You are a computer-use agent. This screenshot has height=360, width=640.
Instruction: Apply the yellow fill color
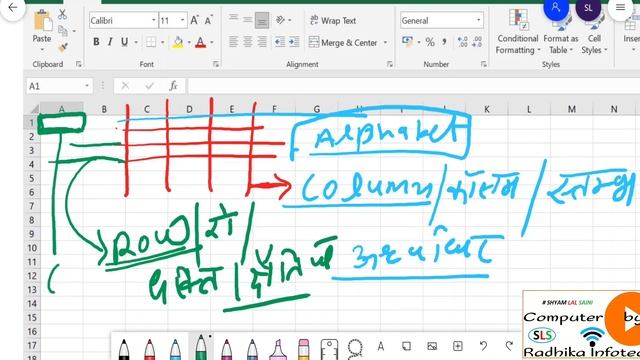click(x=178, y=42)
